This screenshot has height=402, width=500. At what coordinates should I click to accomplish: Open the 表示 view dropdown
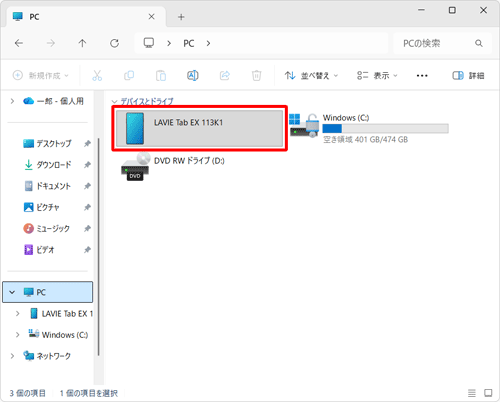[x=377, y=76]
